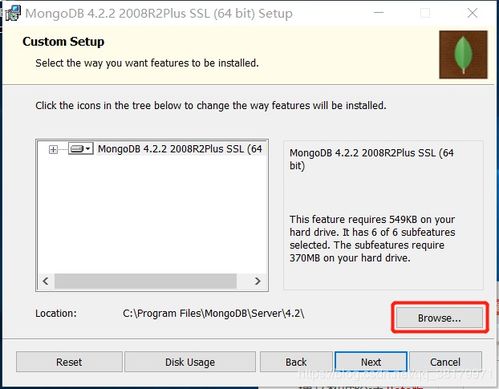Click the 'Custom Setup' heading
The width and height of the screenshot is (499, 389).
click(63, 42)
